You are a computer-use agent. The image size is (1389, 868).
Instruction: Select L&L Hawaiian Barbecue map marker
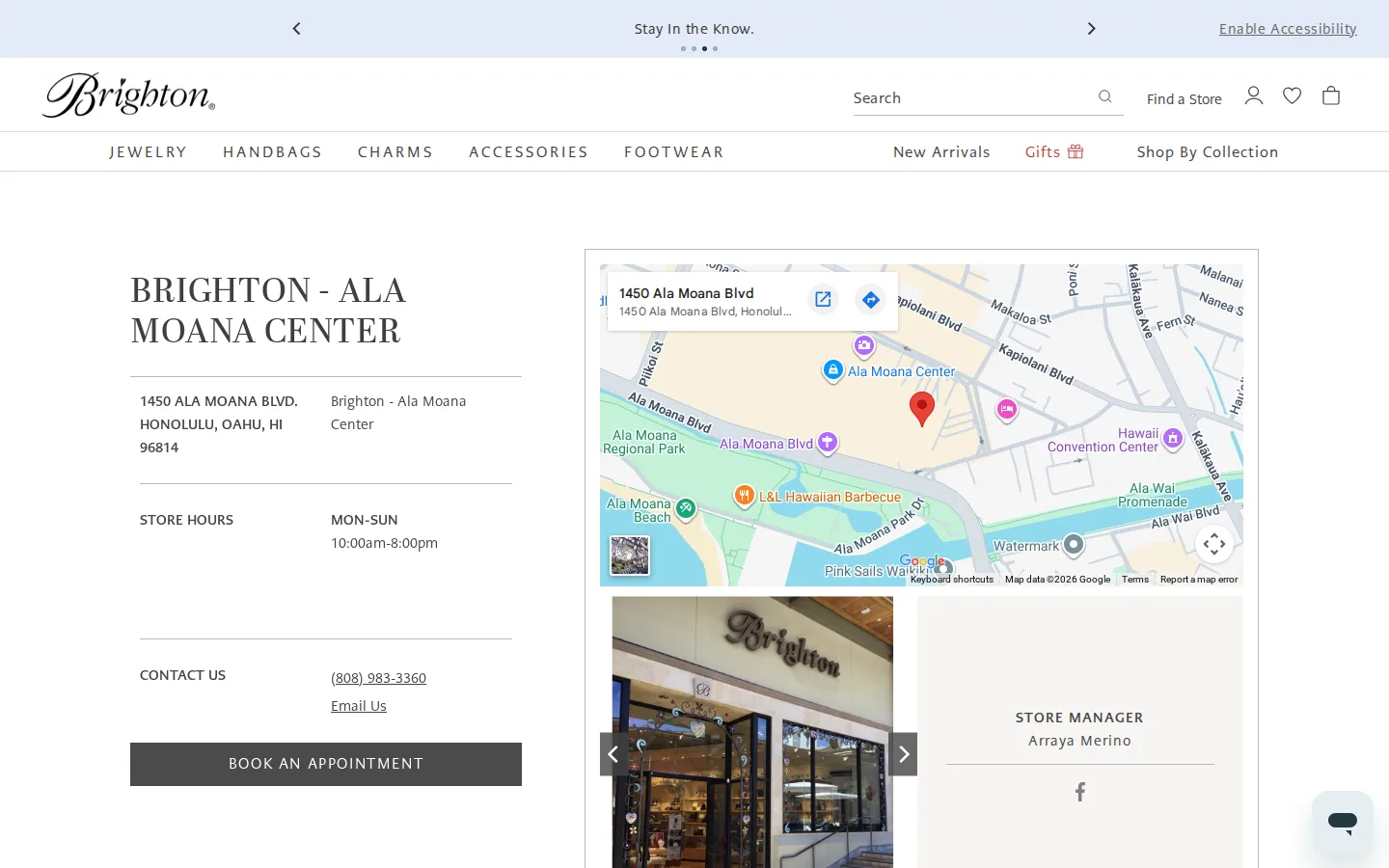tap(744, 496)
